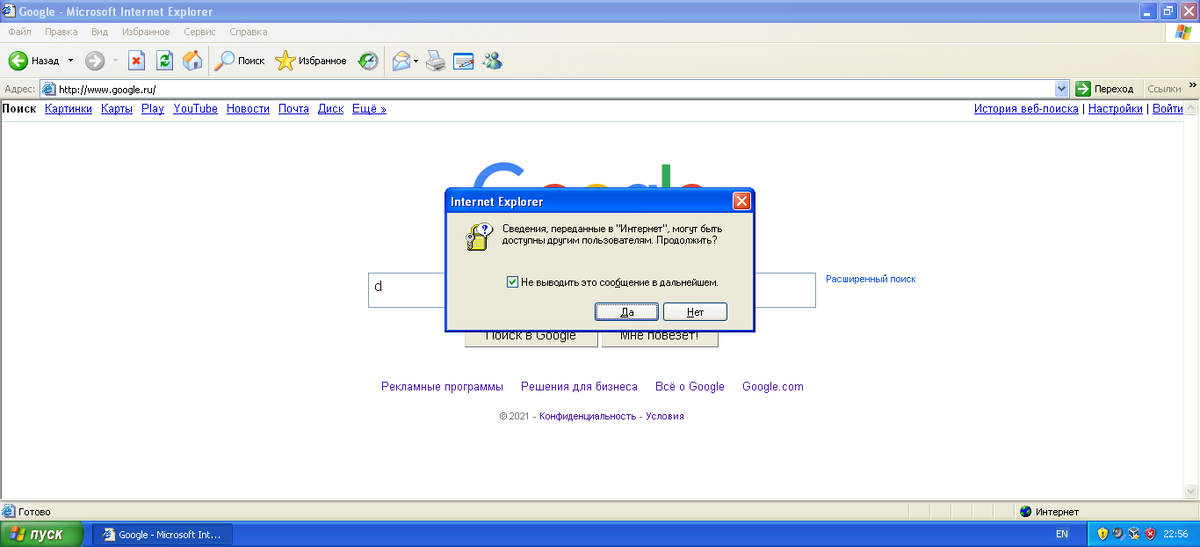Open Избранное star favorites button
The image size is (1200, 547).
point(311,61)
